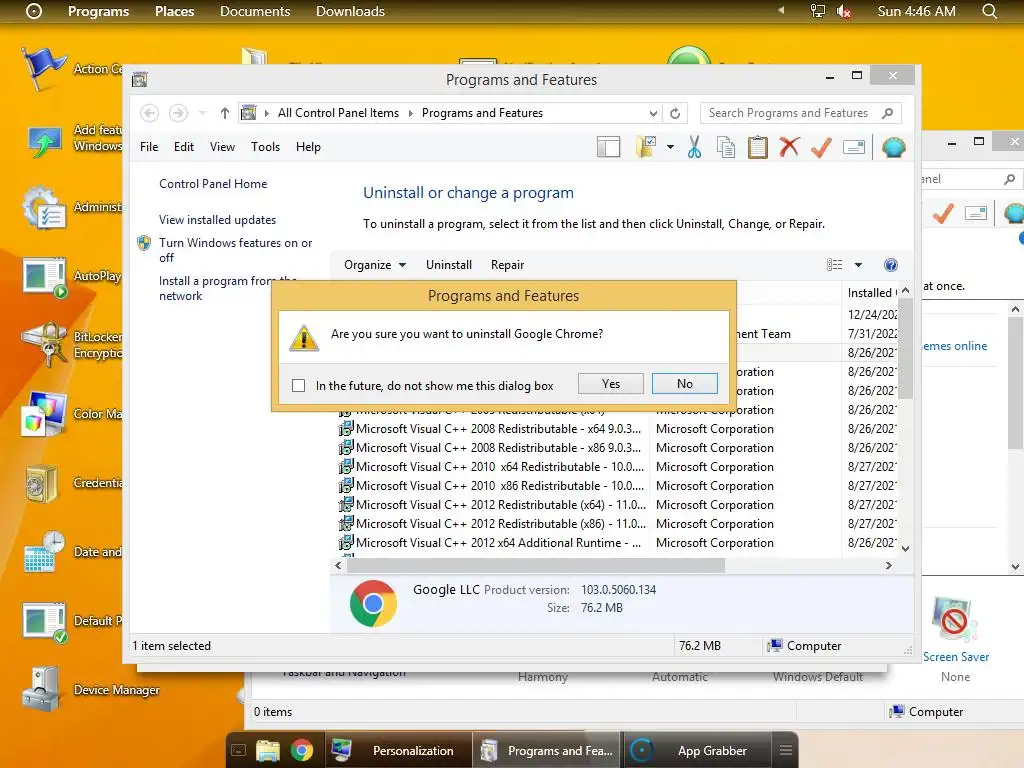Click the blue Help question mark icon
1024x768 pixels.
pos(890,264)
